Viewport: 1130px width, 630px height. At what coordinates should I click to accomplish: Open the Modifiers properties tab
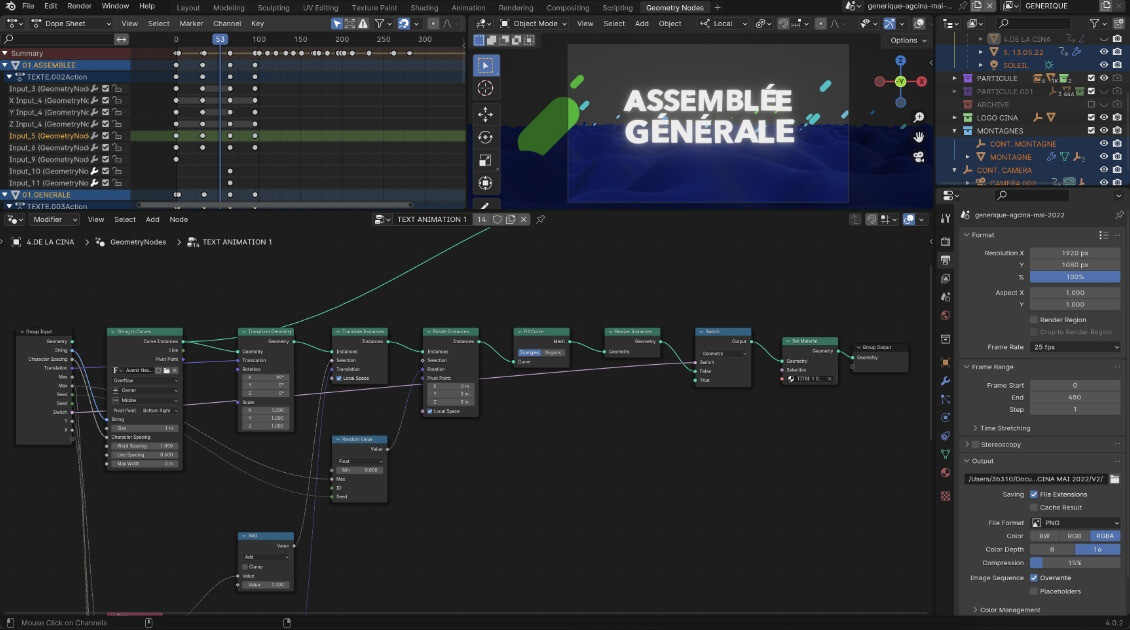(x=946, y=381)
